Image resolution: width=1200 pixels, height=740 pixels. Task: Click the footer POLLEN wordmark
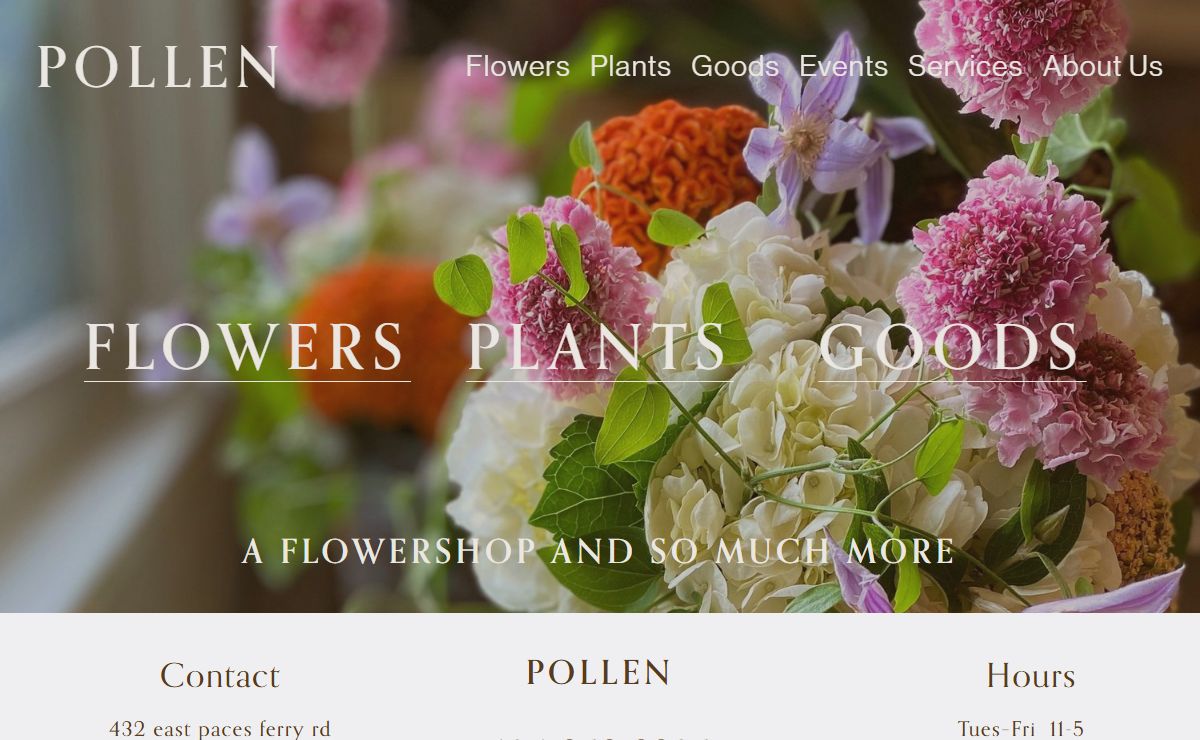599,672
